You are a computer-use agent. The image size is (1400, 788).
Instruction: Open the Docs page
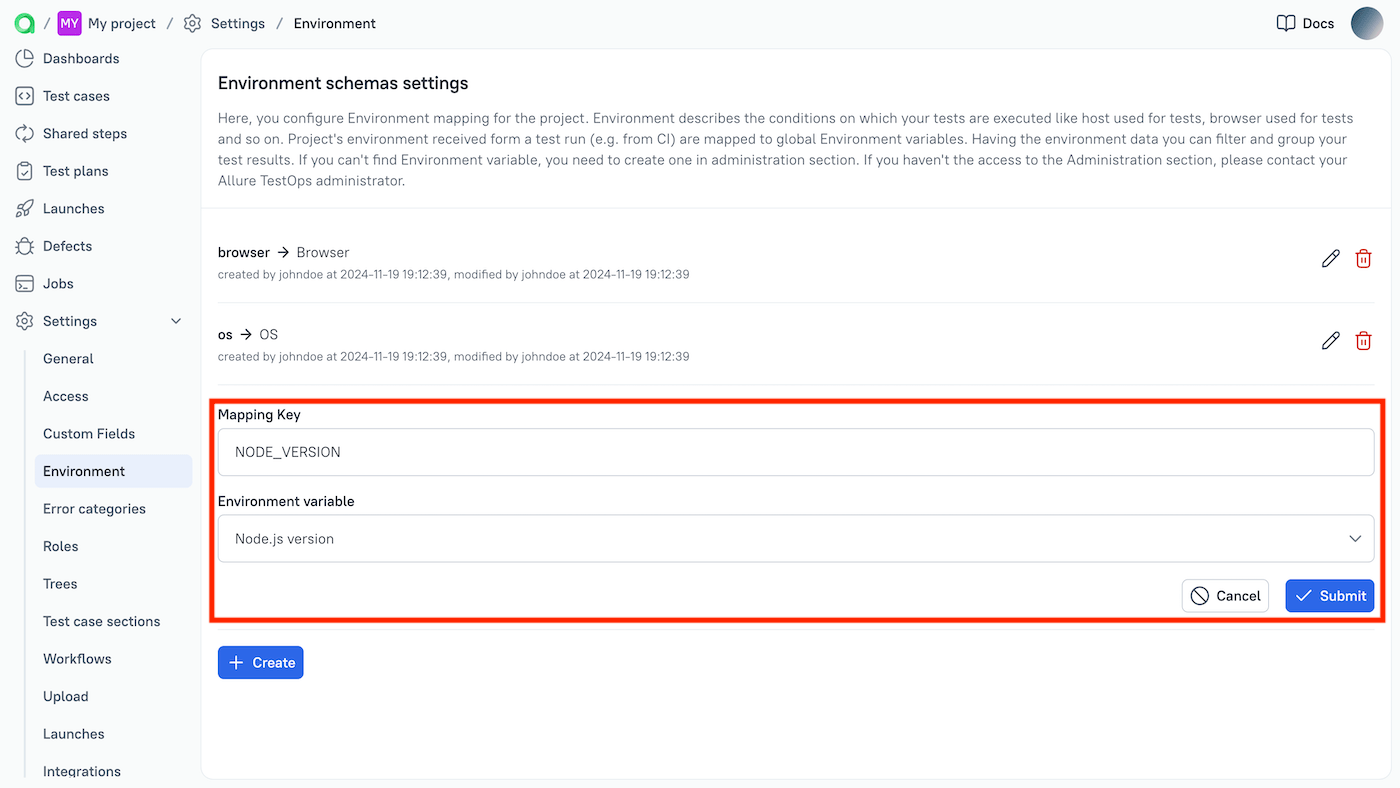(1304, 23)
